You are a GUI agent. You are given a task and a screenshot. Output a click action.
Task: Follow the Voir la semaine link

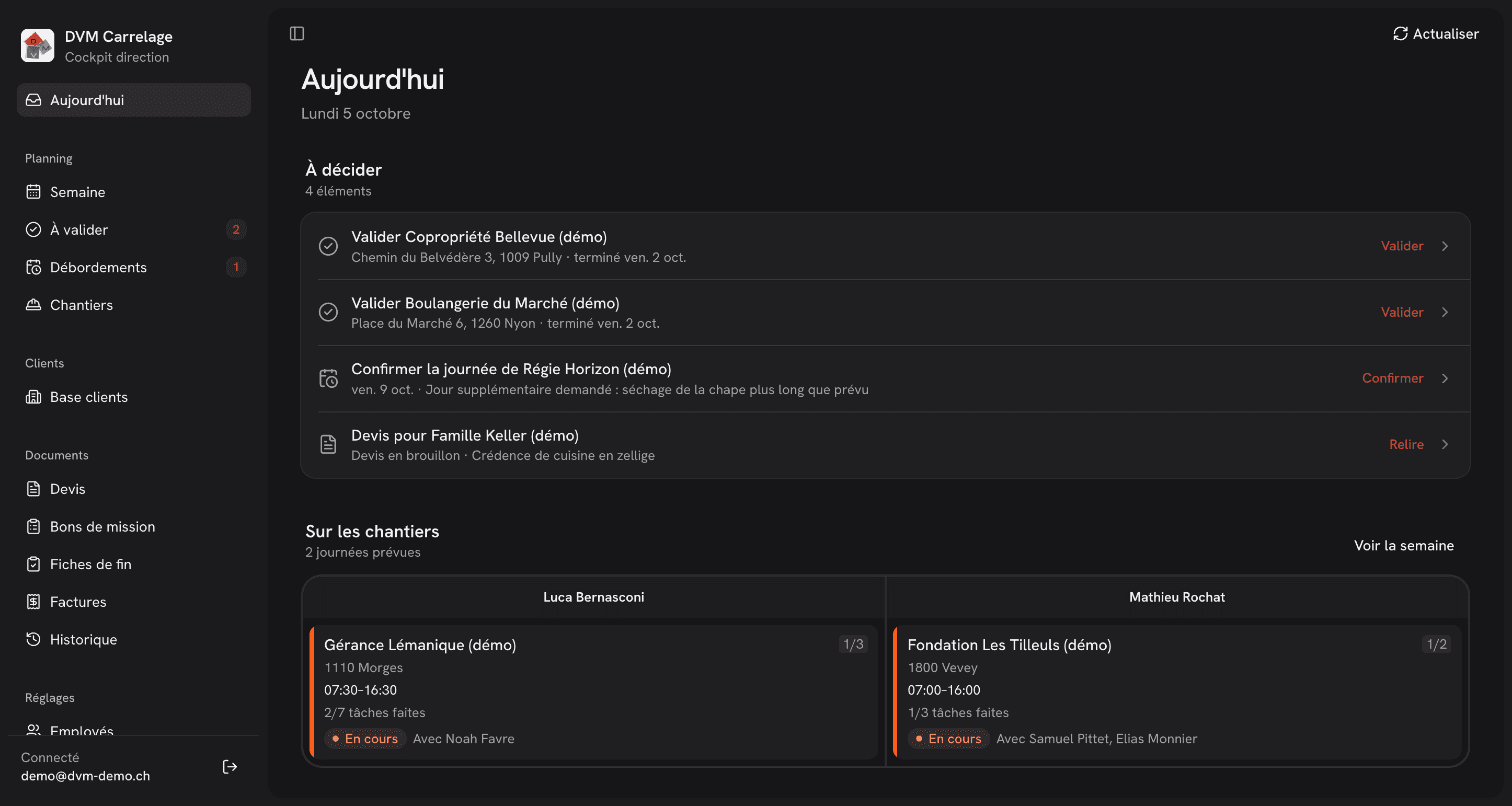(1404, 545)
